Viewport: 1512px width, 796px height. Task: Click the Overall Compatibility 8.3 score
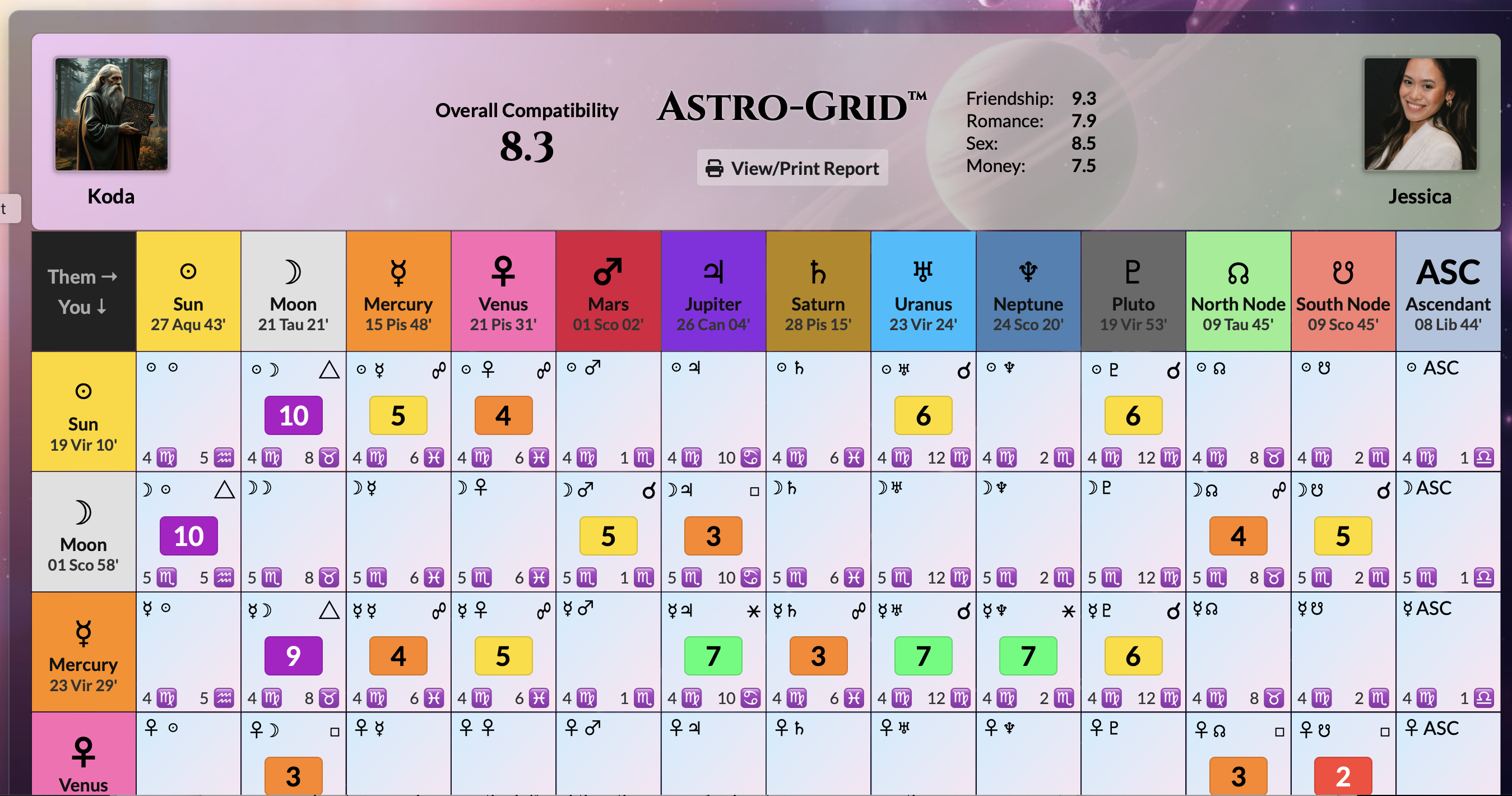tap(526, 147)
